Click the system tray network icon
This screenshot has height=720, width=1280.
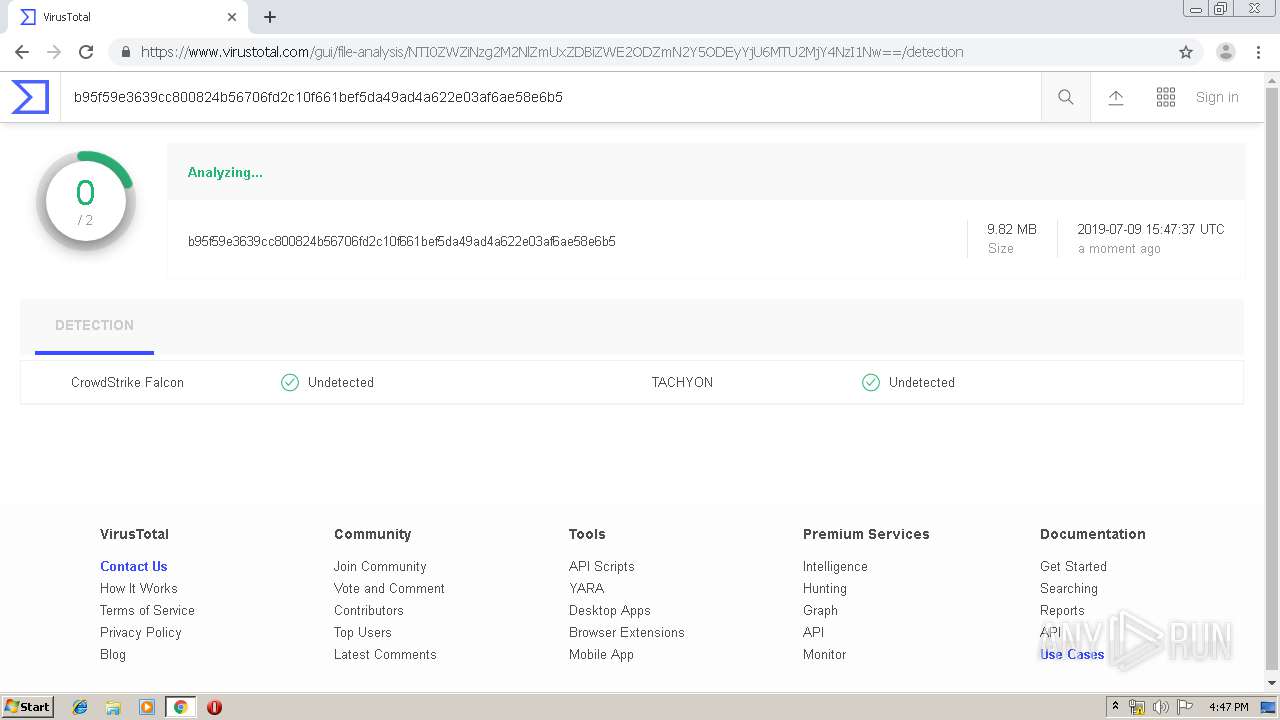pos(1137,707)
